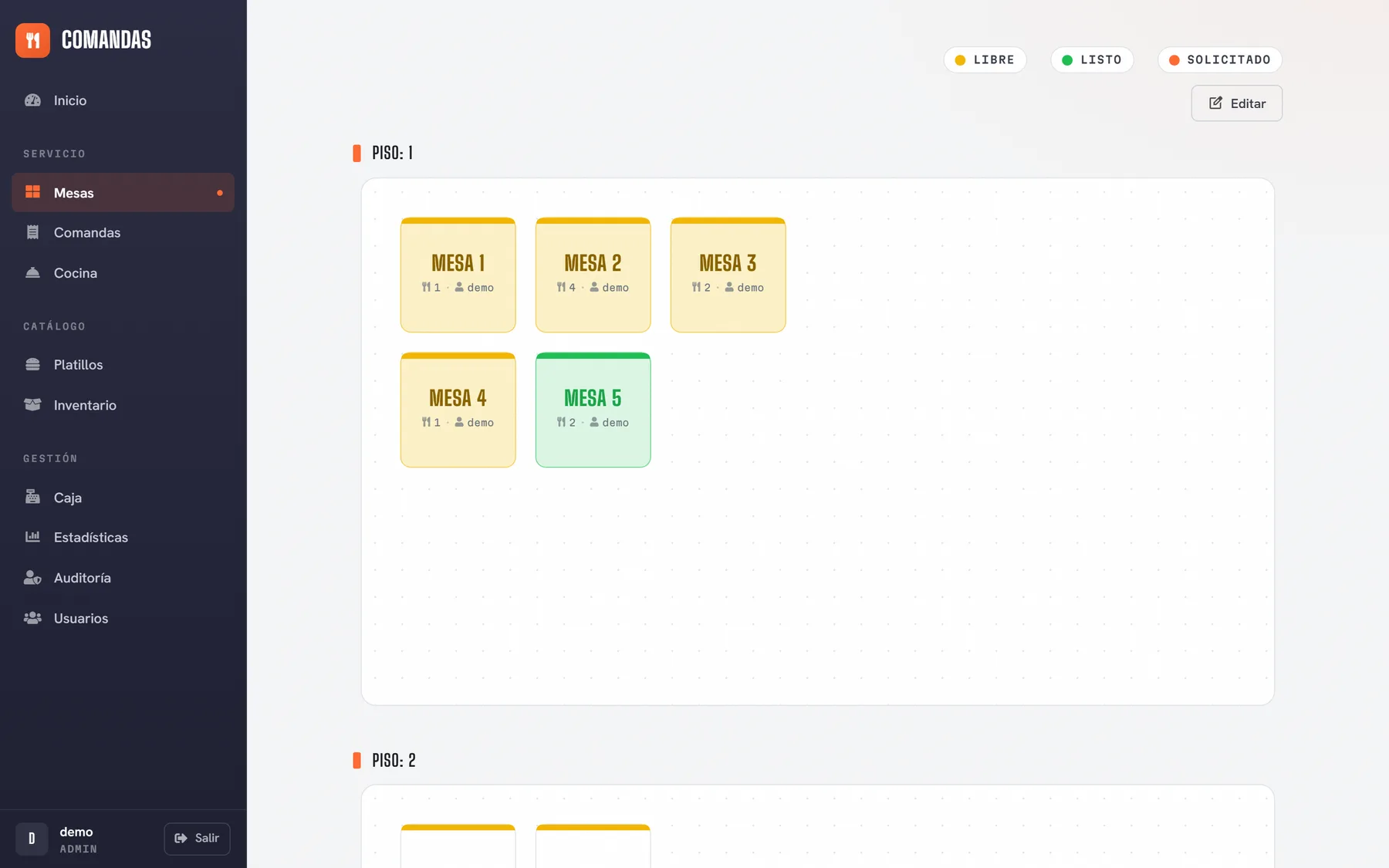
Task: Click the SOLICITADO orange status chip
Action: pyautogui.click(x=1219, y=59)
